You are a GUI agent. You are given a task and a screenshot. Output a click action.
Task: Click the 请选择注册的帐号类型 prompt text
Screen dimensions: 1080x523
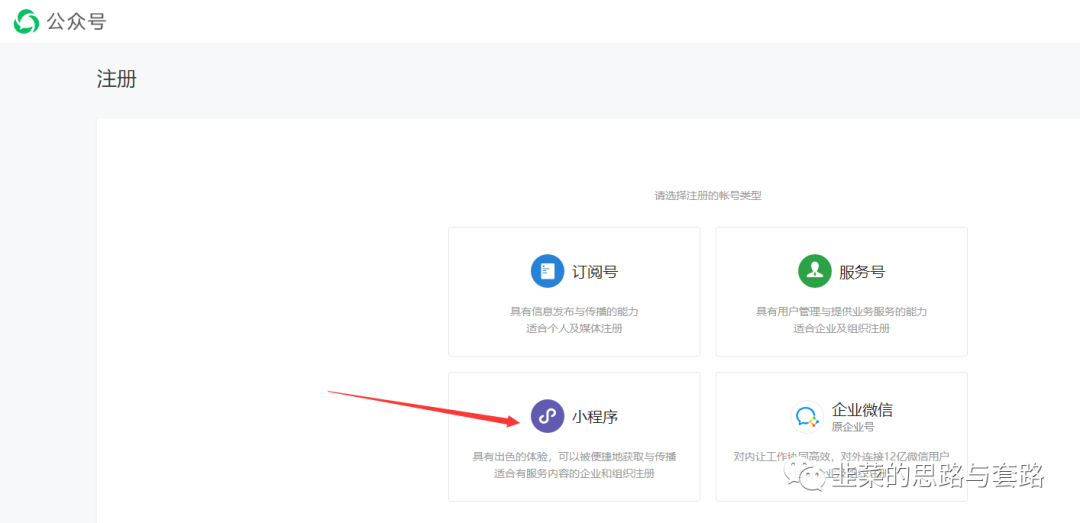pos(707,196)
